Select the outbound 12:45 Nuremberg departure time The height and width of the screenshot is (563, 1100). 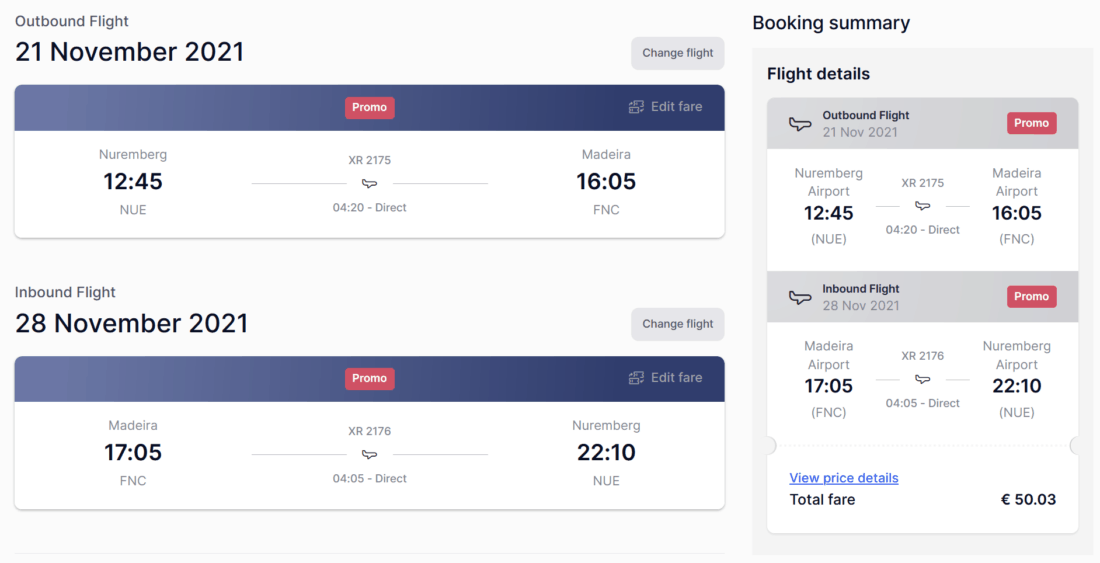coord(133,182)
